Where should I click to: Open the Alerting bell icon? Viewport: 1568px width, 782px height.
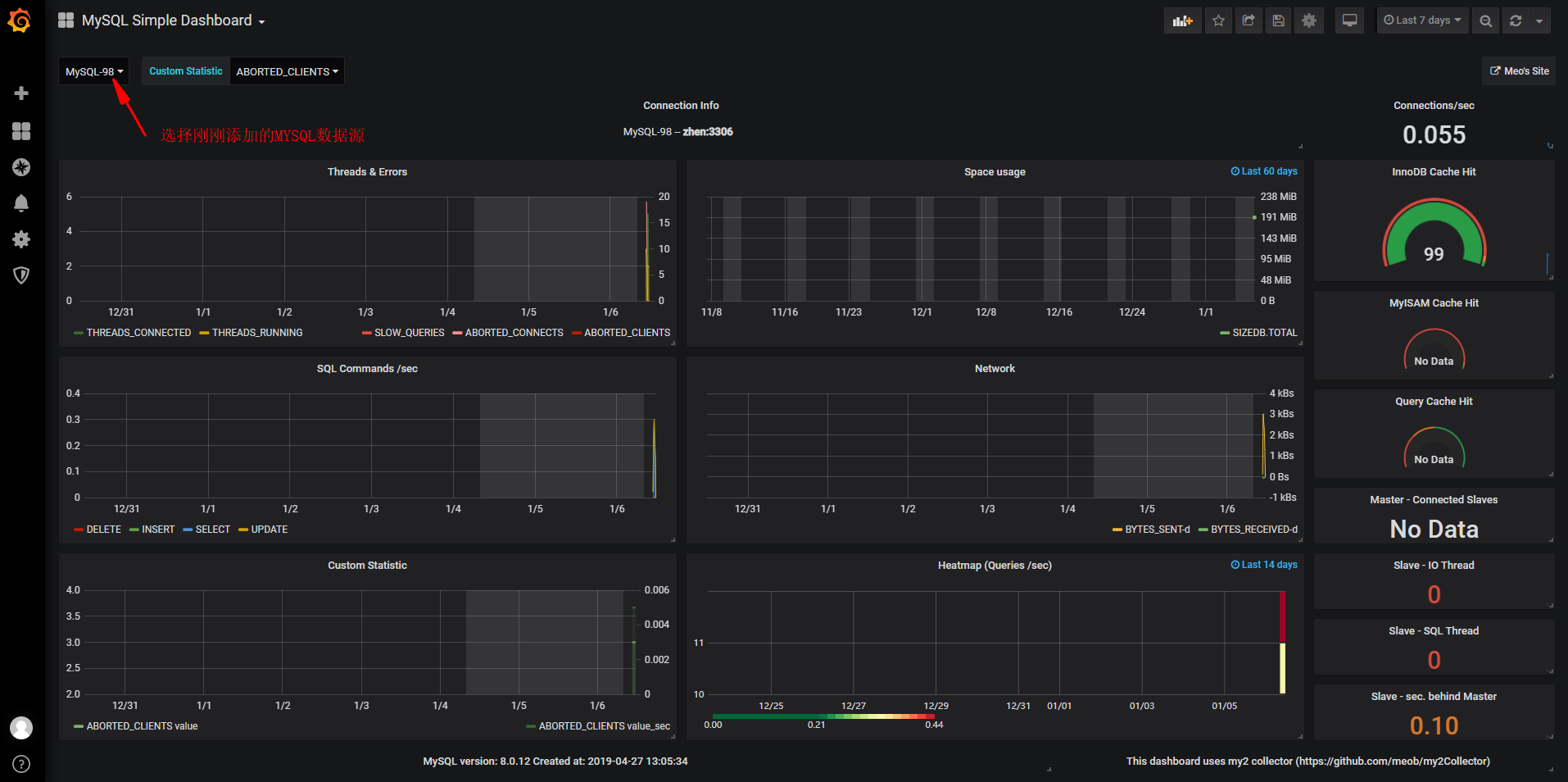21,203
